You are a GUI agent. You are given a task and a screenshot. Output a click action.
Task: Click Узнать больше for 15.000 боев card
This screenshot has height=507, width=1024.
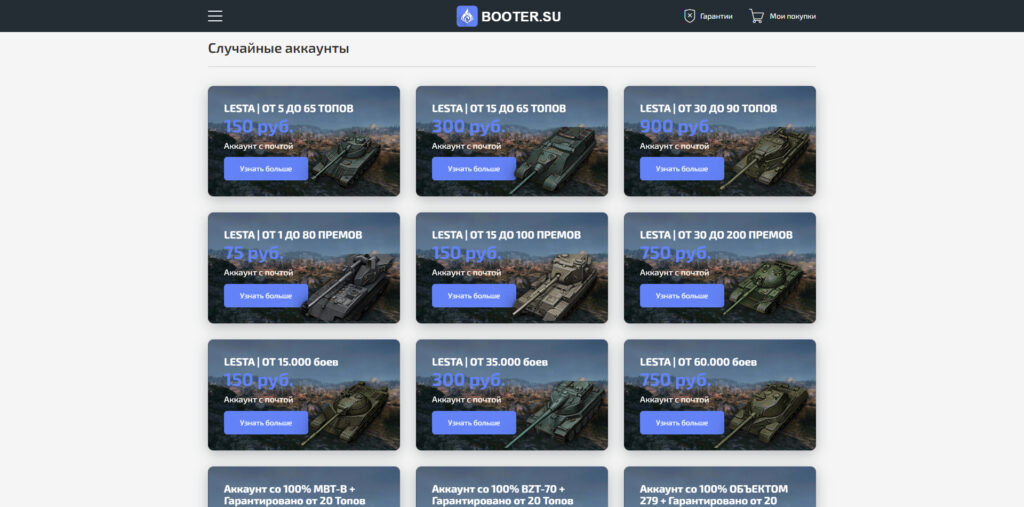coord(266,423)
